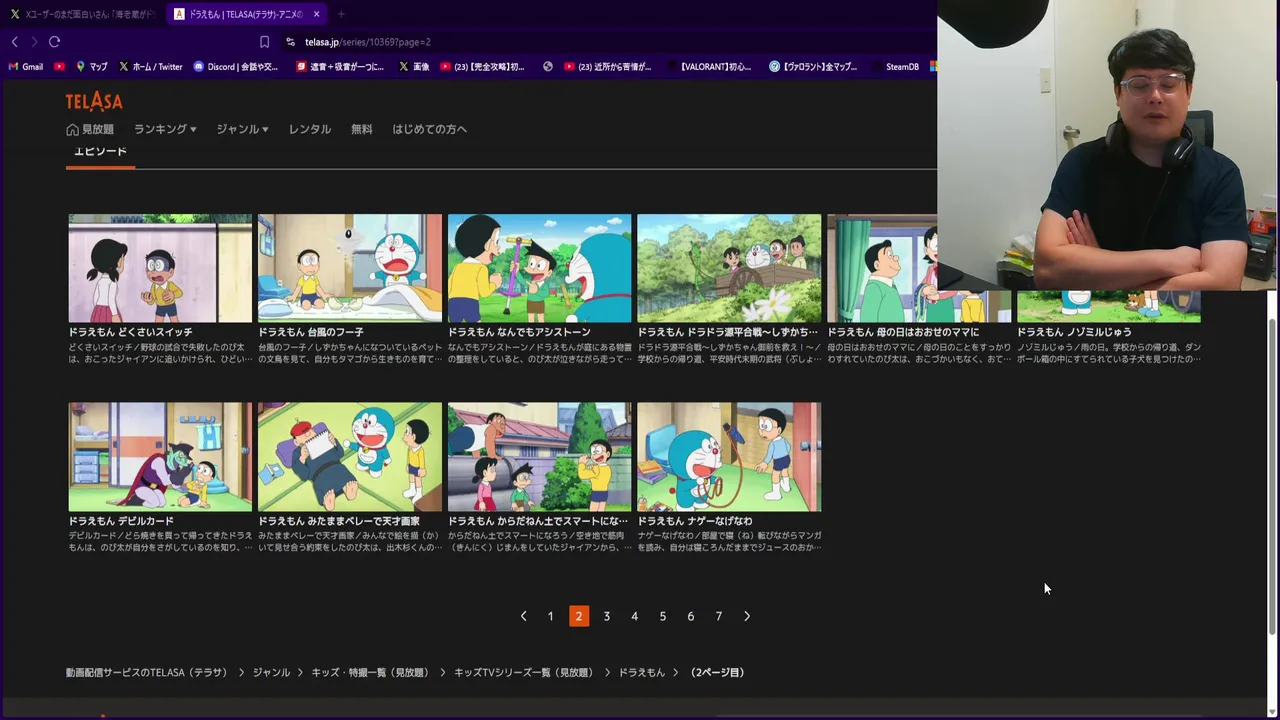This screenshot has width=1280, height=720.
Task: Select the エピソード tab
Action: coord(100,152)
